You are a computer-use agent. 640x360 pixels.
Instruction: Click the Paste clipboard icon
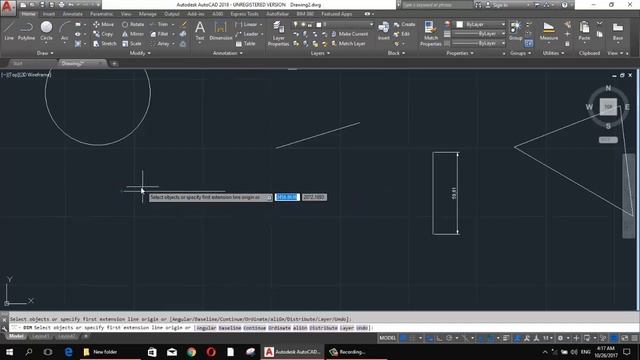(x=584, y=31)
